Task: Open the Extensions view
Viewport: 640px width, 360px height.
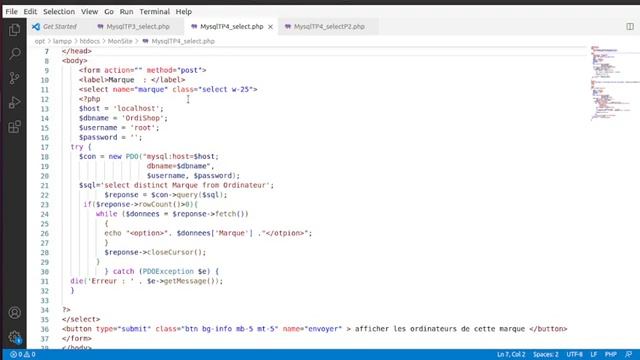Action: tap(14, 127)
